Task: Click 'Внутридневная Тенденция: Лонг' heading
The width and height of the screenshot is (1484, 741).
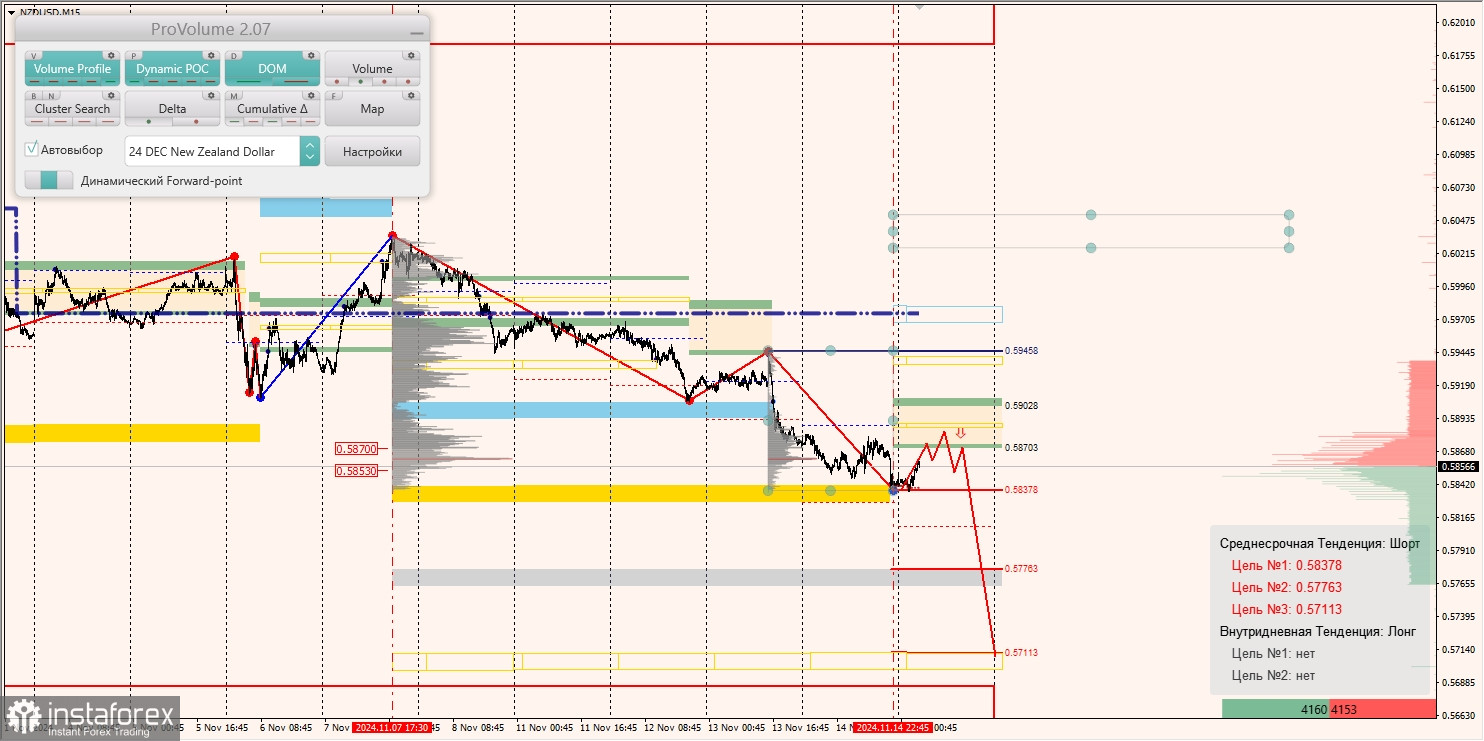Action: 1317,632
